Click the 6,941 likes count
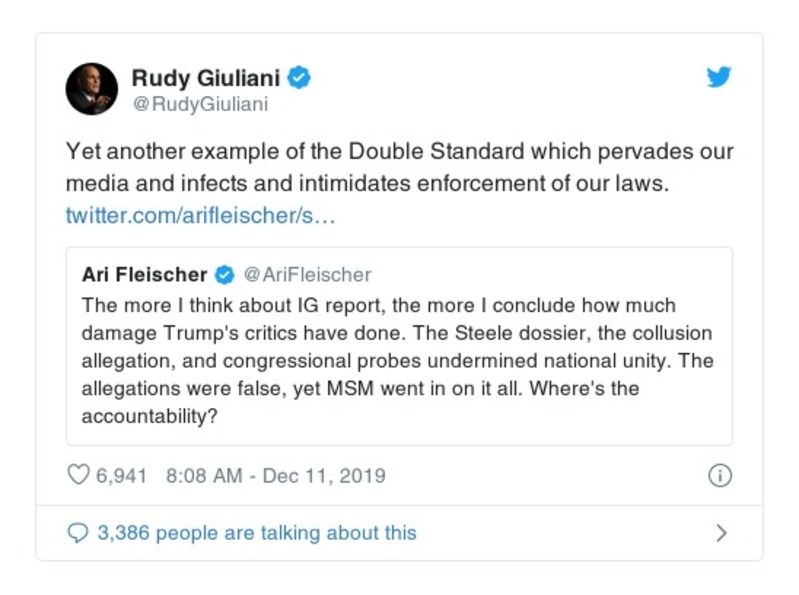The height and width of the screenshot is (595, 799). [x=121, y=475]
